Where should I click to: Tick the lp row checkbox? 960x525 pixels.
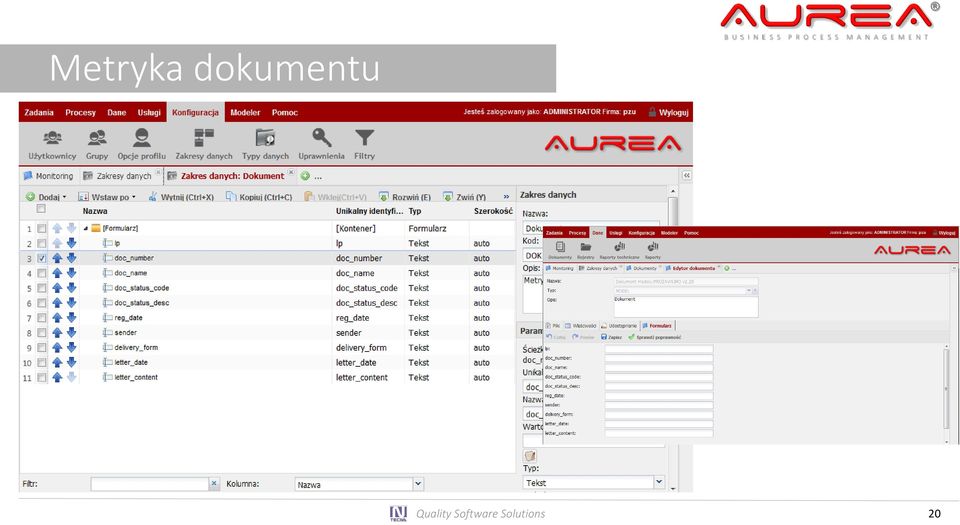(x=41, y=243)
